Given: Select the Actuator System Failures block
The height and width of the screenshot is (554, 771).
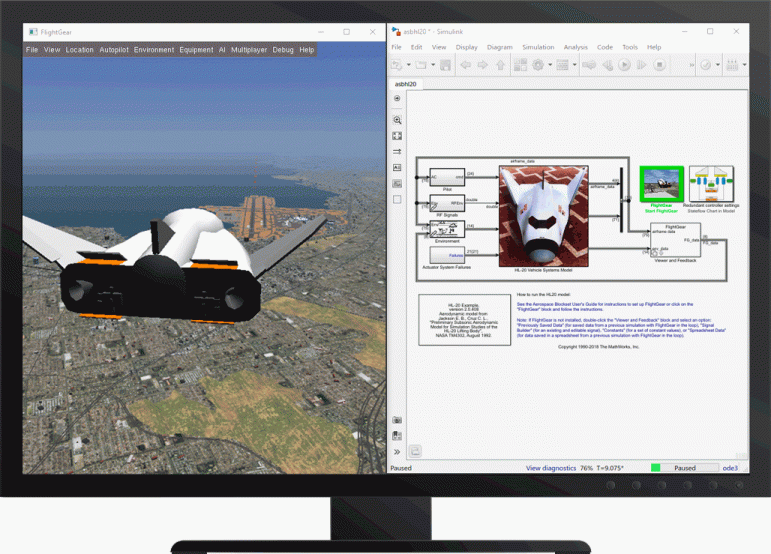Looking at the screenshot, I should click(x=447, y=256).
